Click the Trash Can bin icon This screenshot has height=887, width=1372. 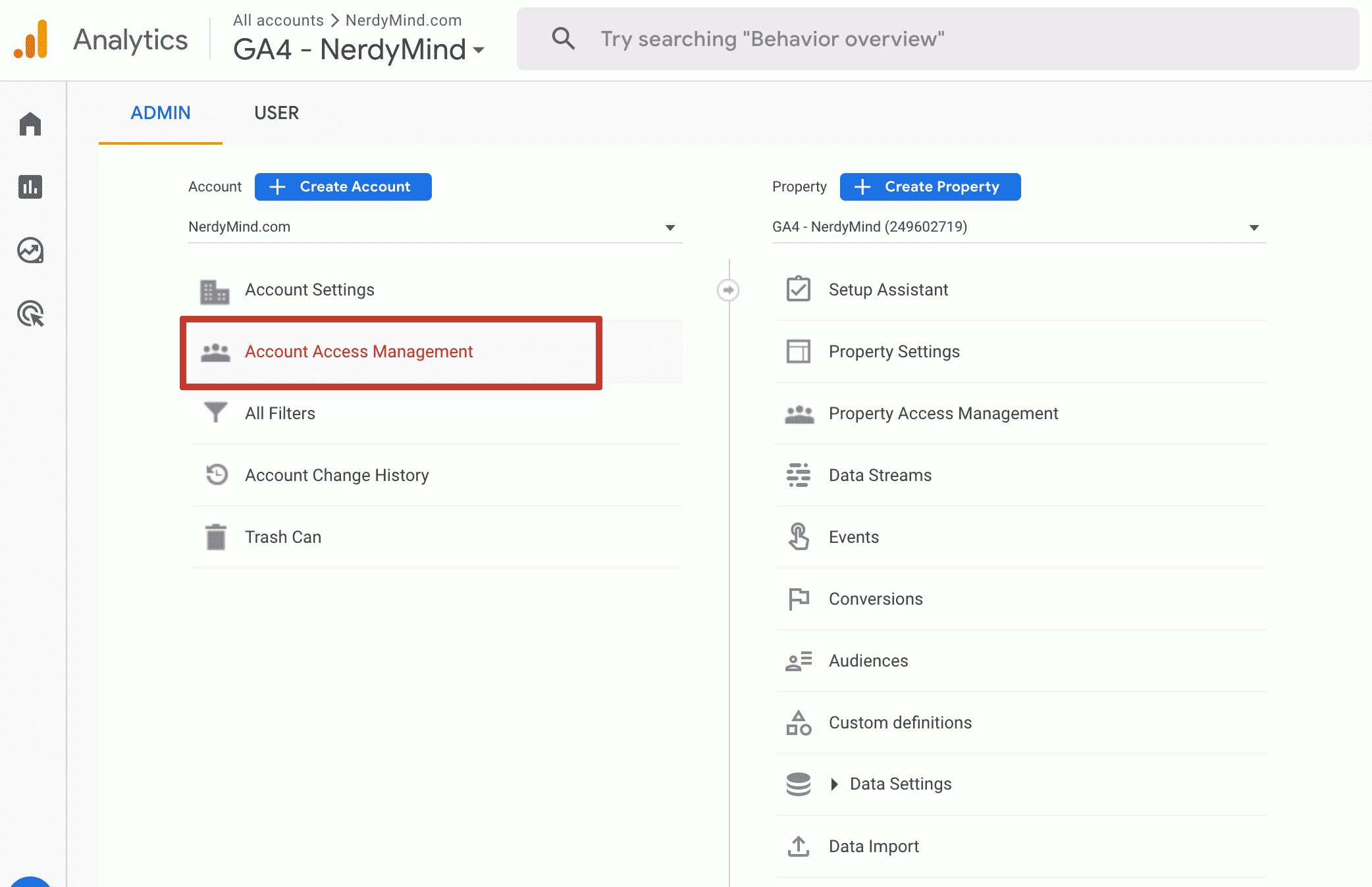point(215,537)
